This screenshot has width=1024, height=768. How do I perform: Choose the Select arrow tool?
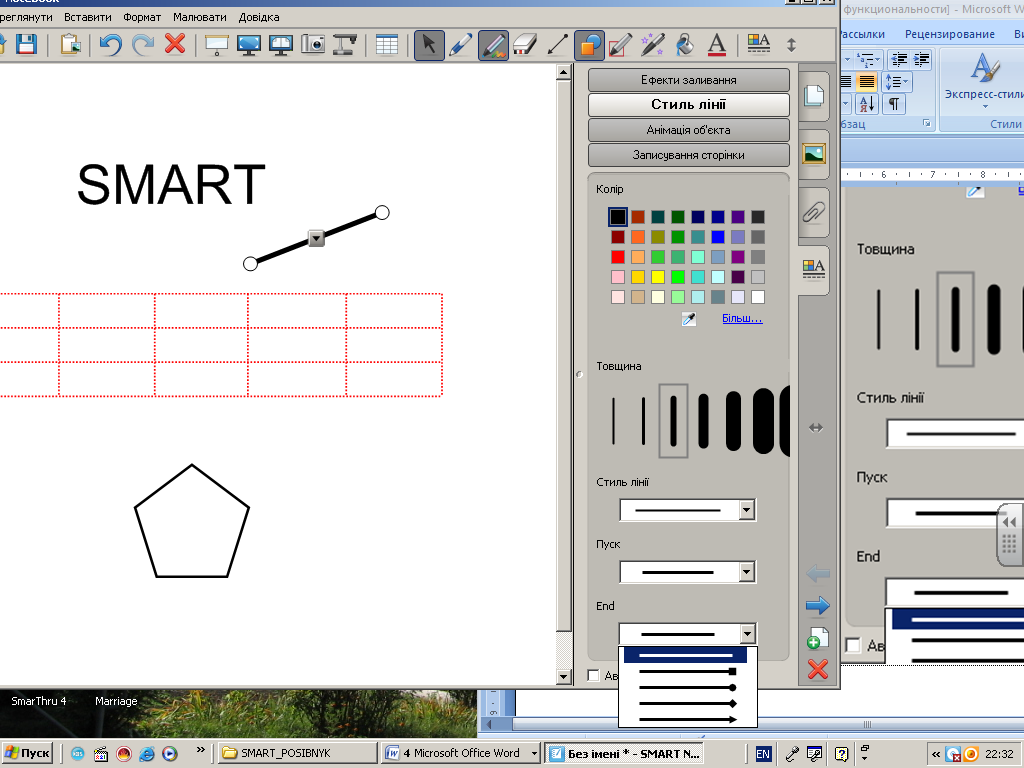coord(429,45)
